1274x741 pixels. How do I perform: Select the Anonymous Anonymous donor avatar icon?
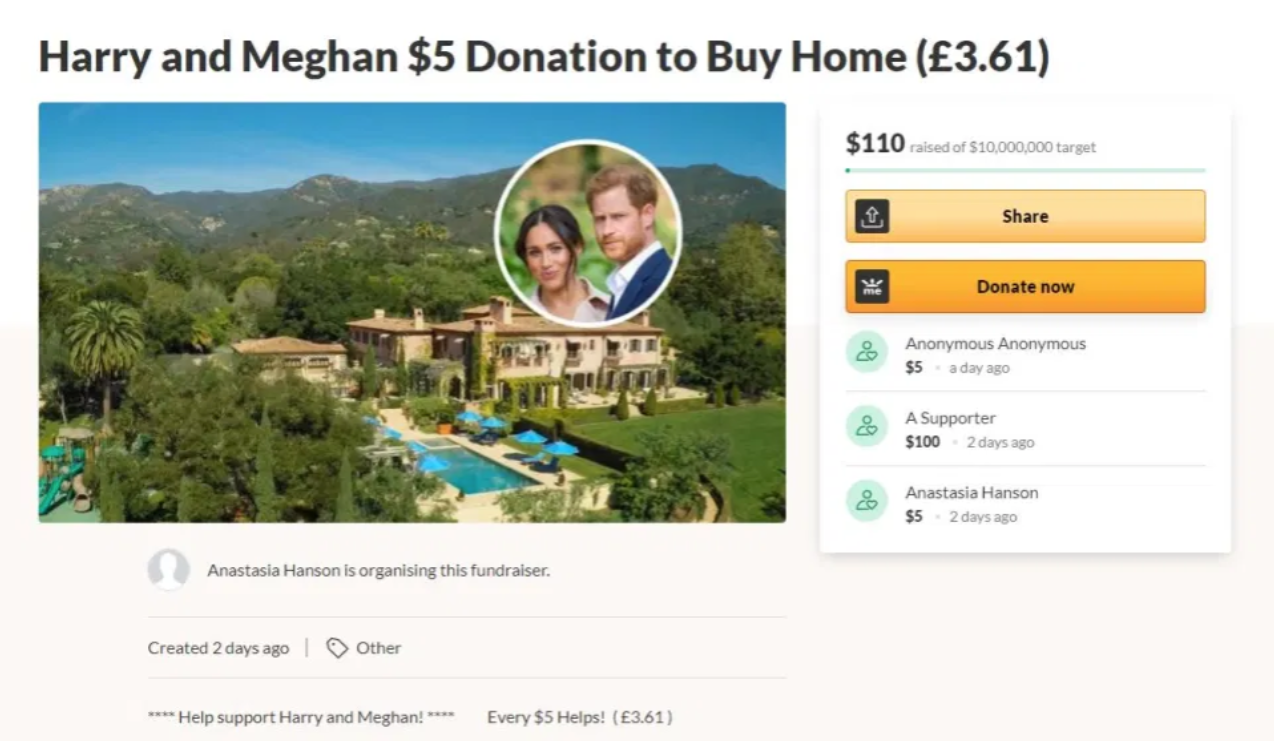pos(866,352)
